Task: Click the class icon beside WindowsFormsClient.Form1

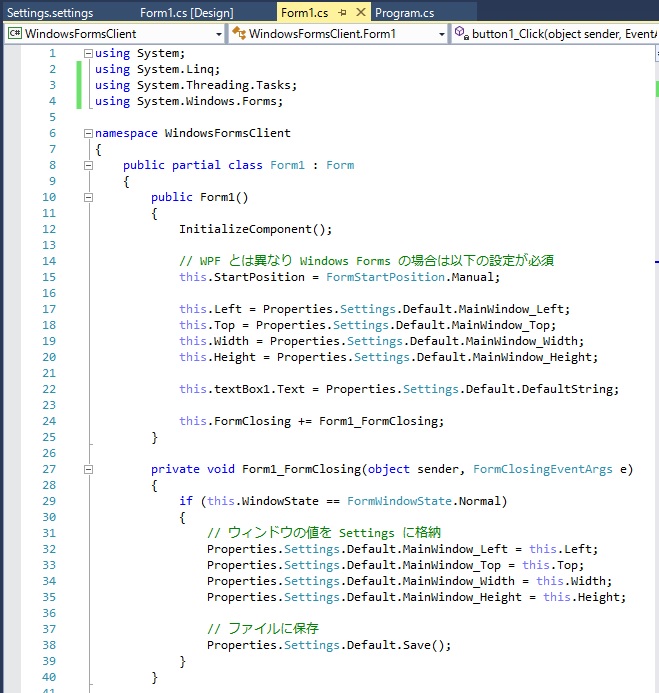Action: point(239,34)
